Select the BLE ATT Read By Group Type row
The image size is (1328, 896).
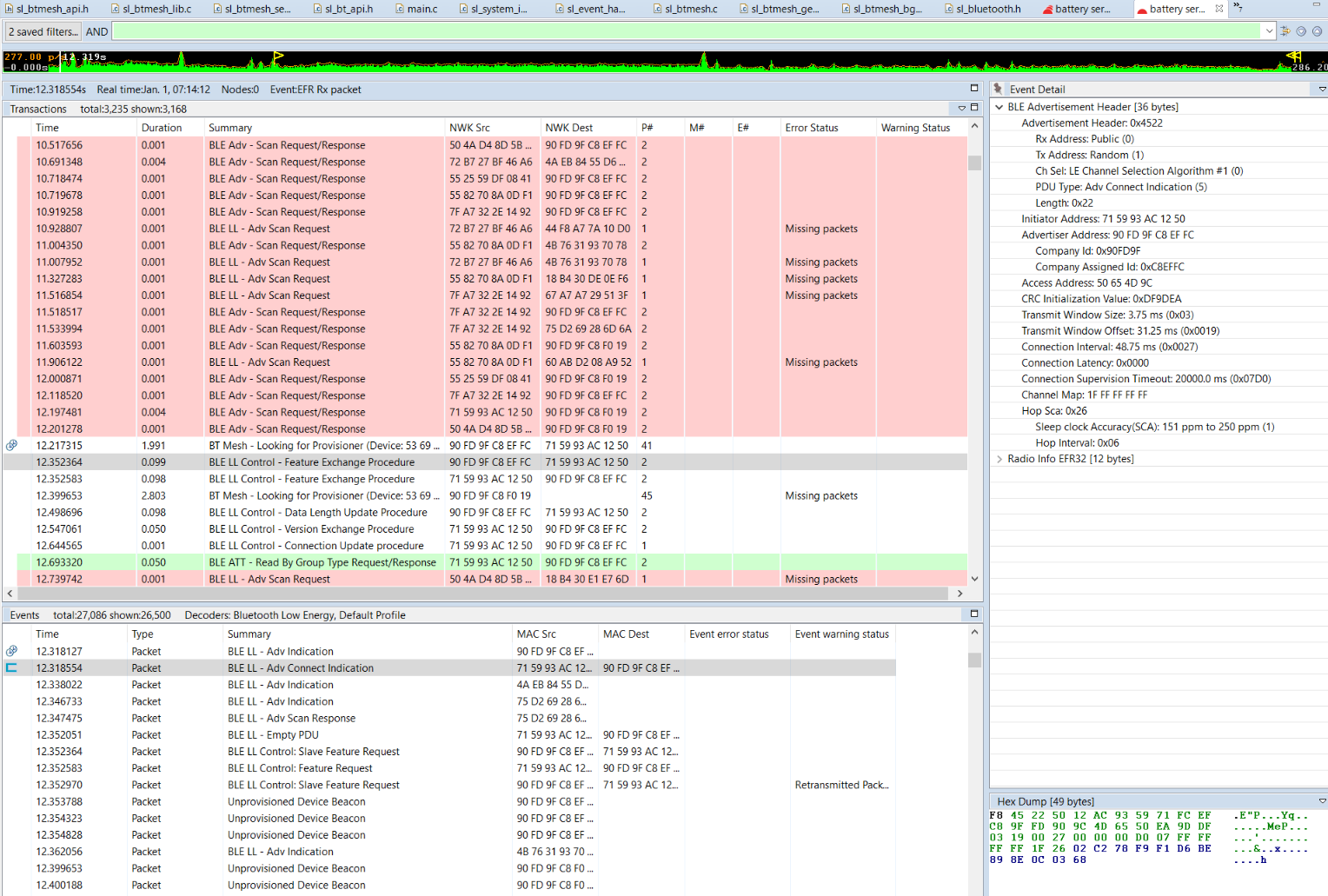[322, 562]
